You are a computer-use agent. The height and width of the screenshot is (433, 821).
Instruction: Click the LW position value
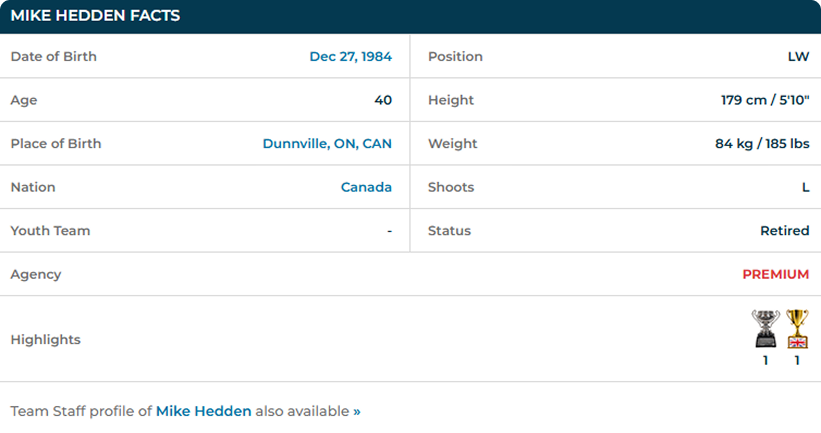click(x=798, y=57)
